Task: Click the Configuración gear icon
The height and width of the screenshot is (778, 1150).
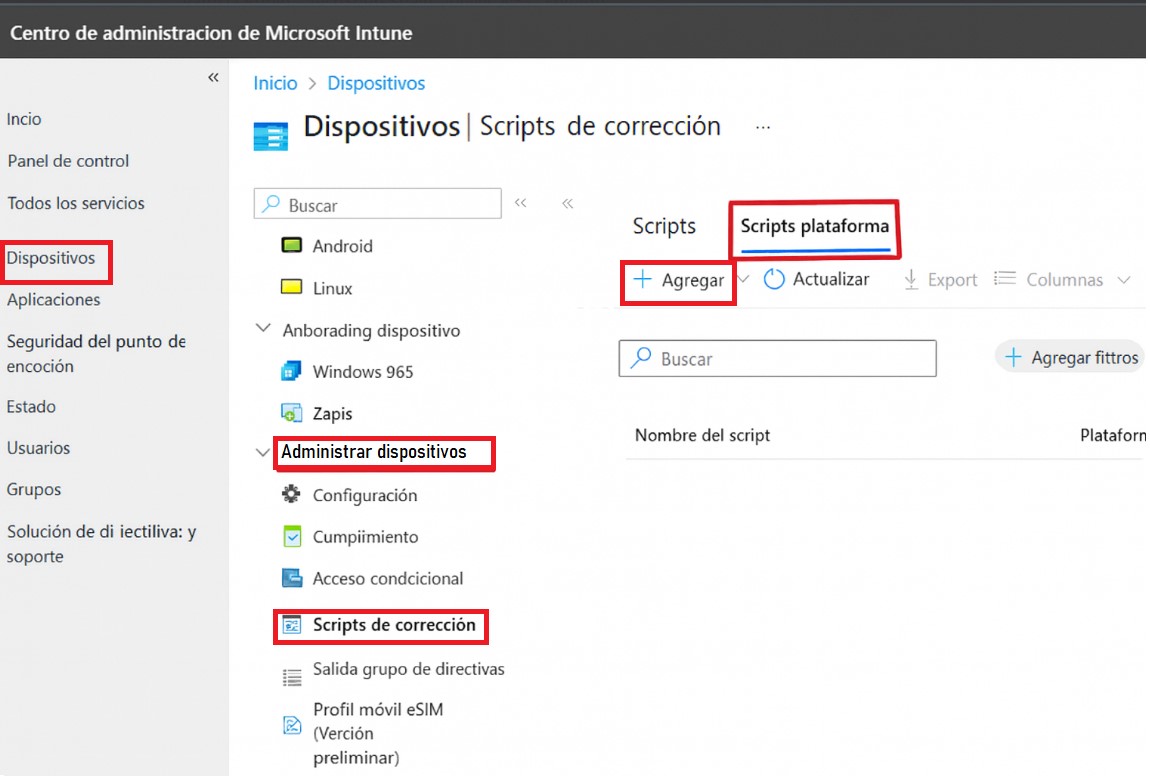Action: (292, 495)
